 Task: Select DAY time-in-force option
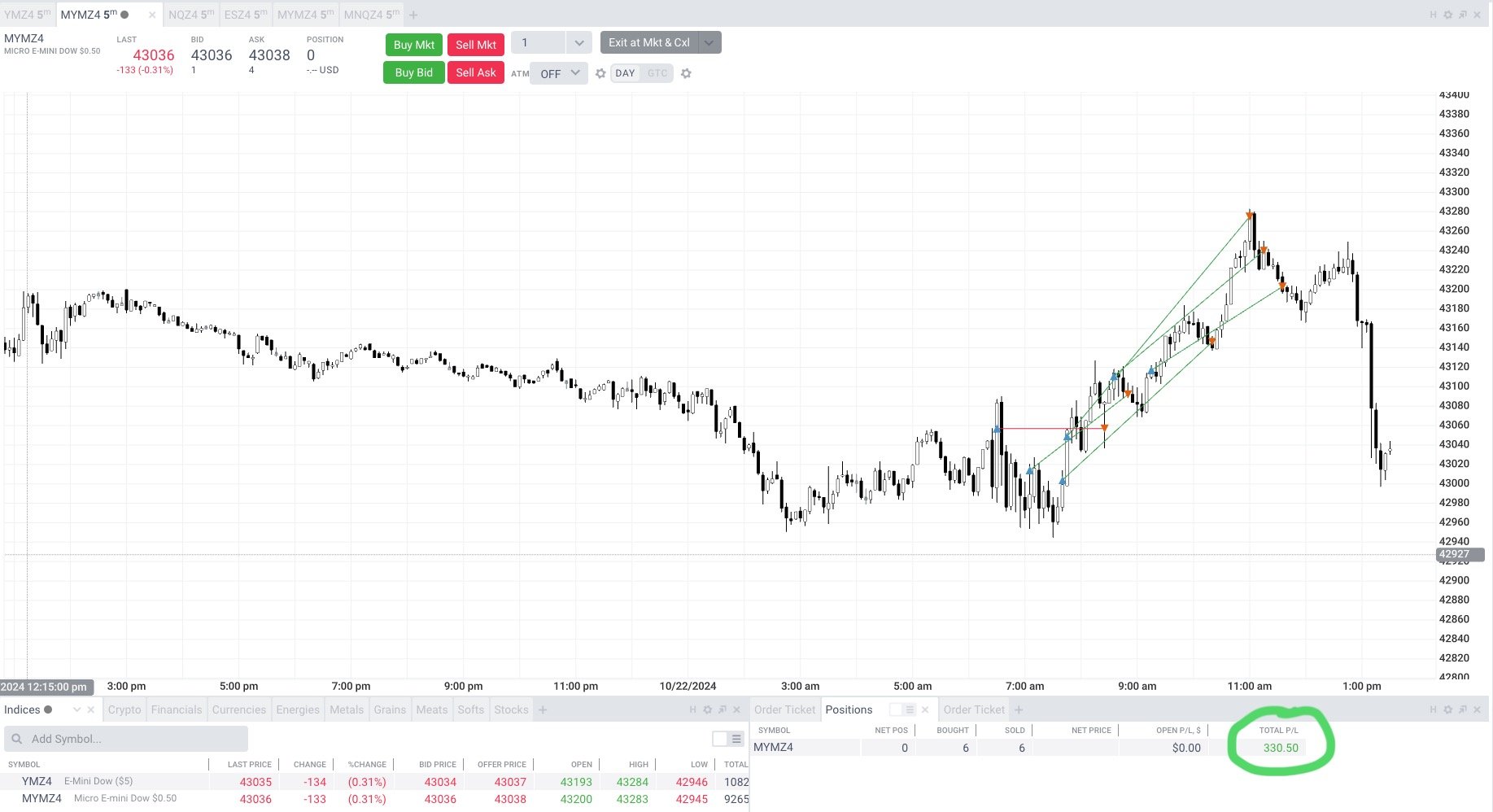coord(625,73)
